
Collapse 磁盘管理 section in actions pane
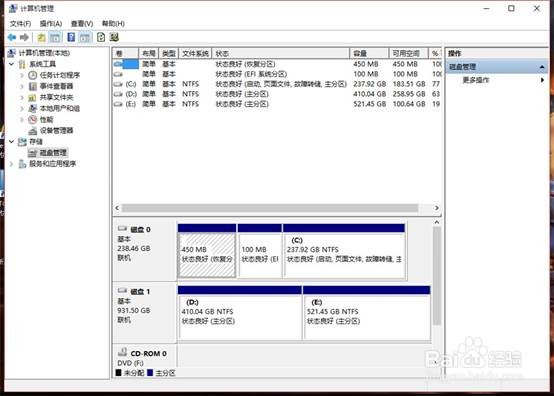[x=542, y=67]
